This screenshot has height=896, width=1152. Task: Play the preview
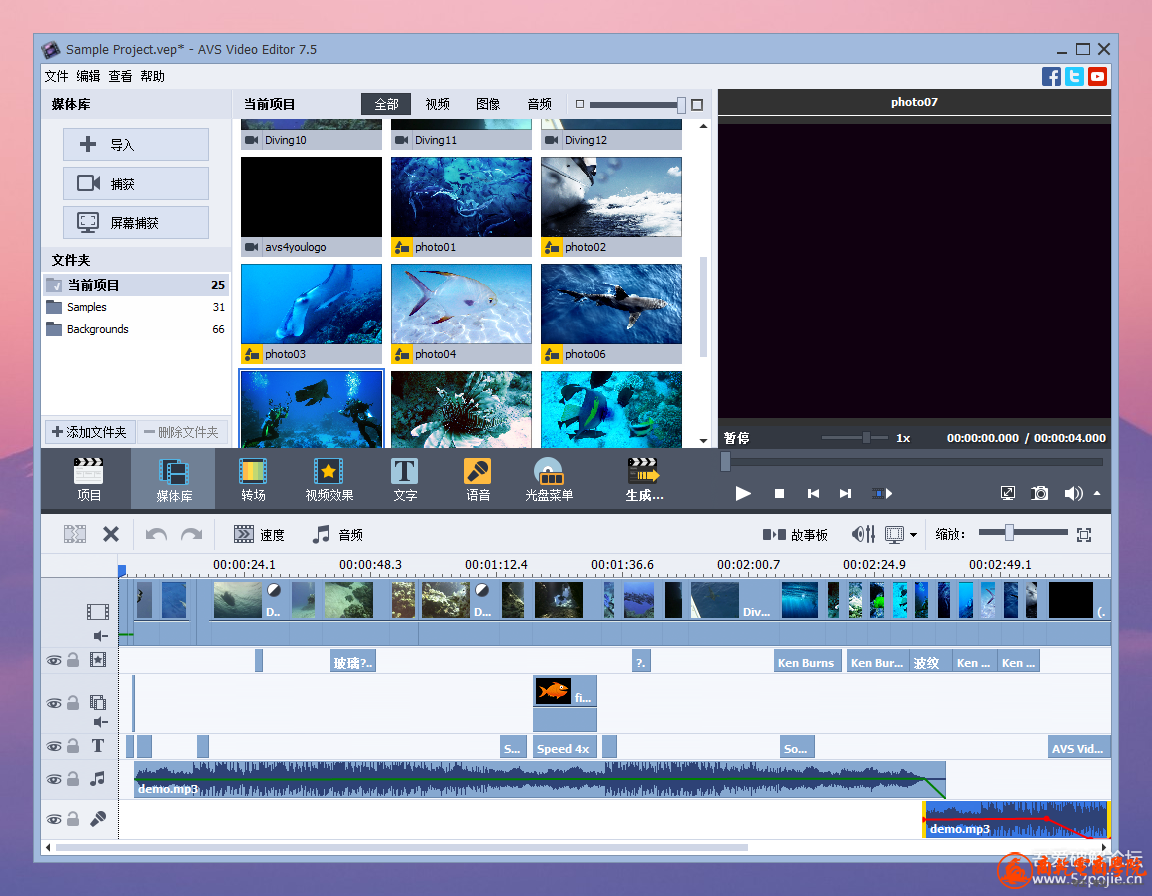[743, 493]
